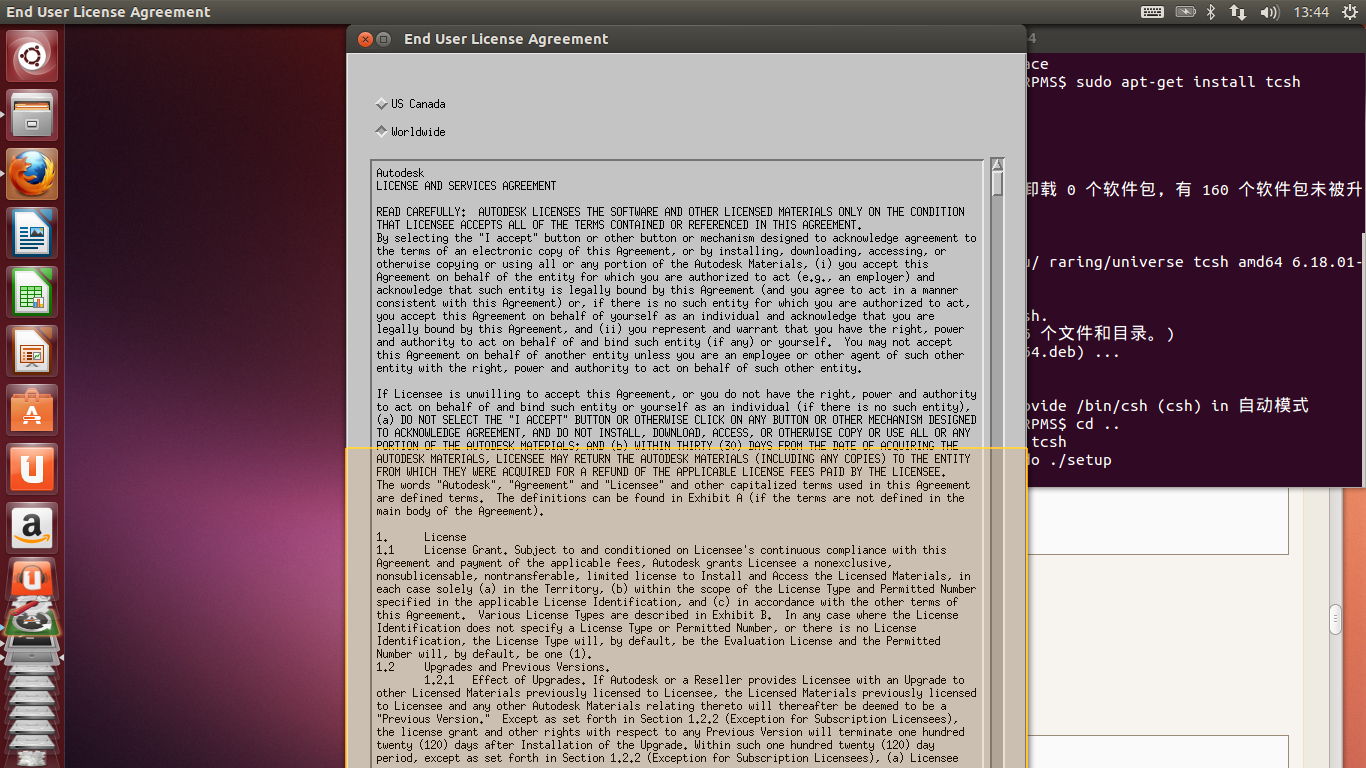Click the '1. License' section heading
The width and height of the screenshot is (1366, 768).
pos(421,537)
